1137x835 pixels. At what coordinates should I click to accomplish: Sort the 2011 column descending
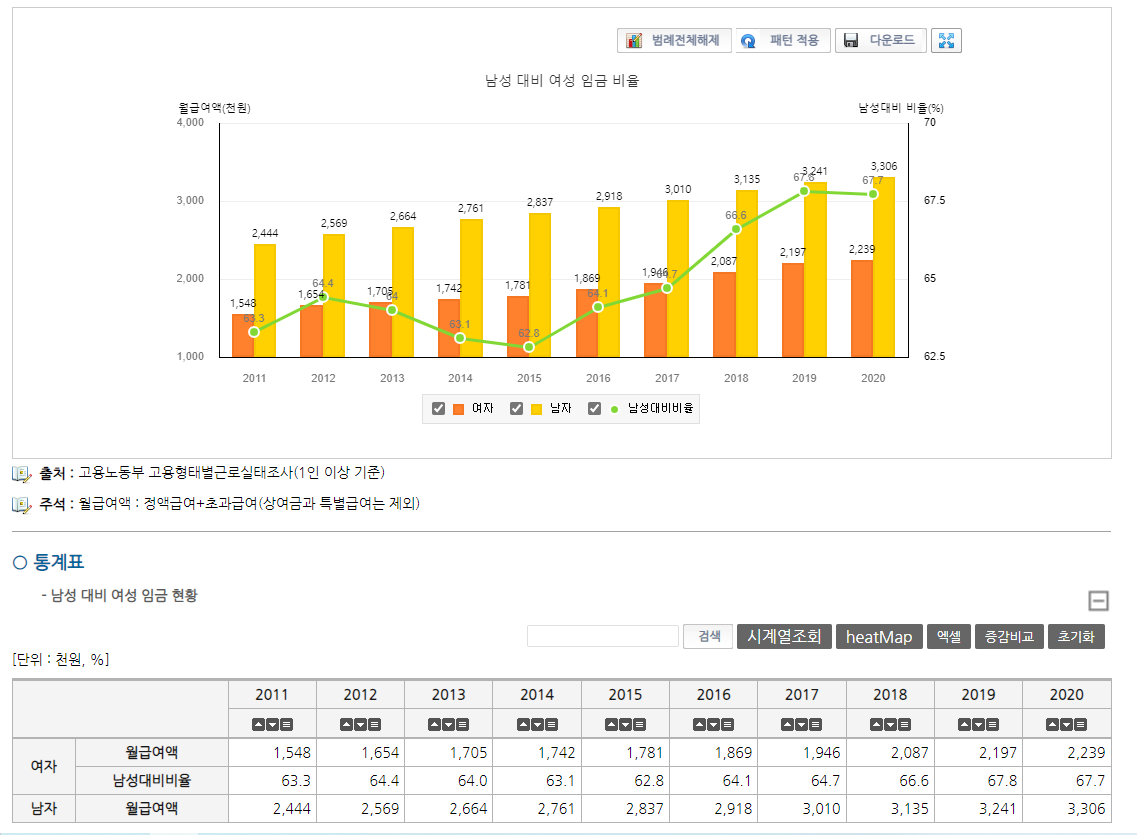272,724
